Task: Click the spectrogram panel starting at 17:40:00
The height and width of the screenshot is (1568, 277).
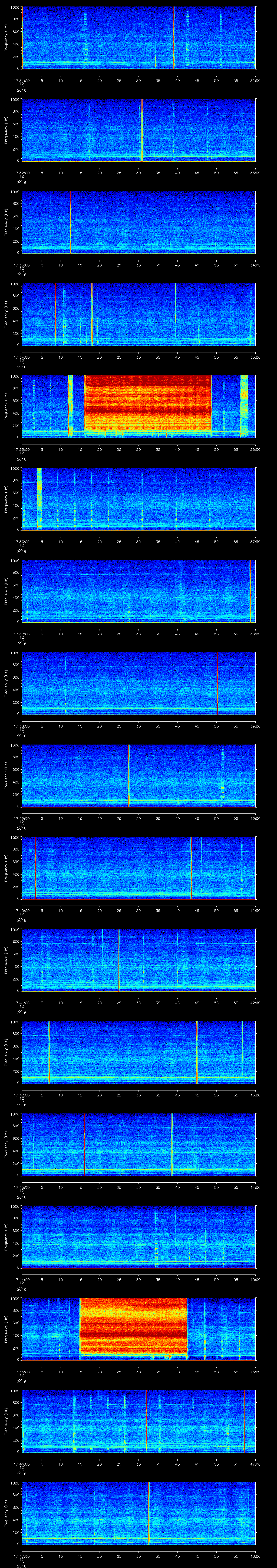Action: 138,868
